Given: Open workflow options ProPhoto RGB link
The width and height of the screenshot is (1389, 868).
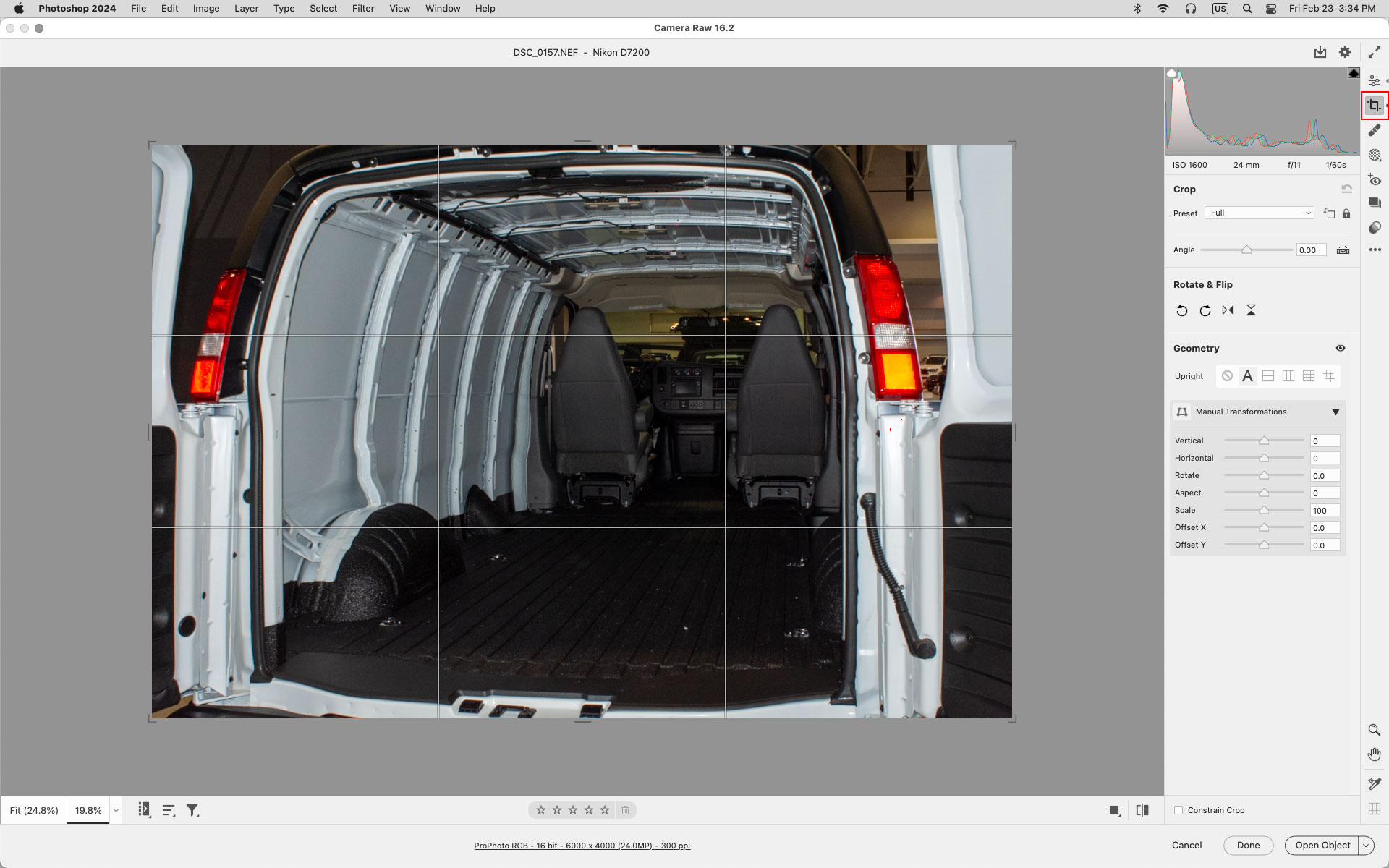Looking at the screenshot, I should coord(582,846).
